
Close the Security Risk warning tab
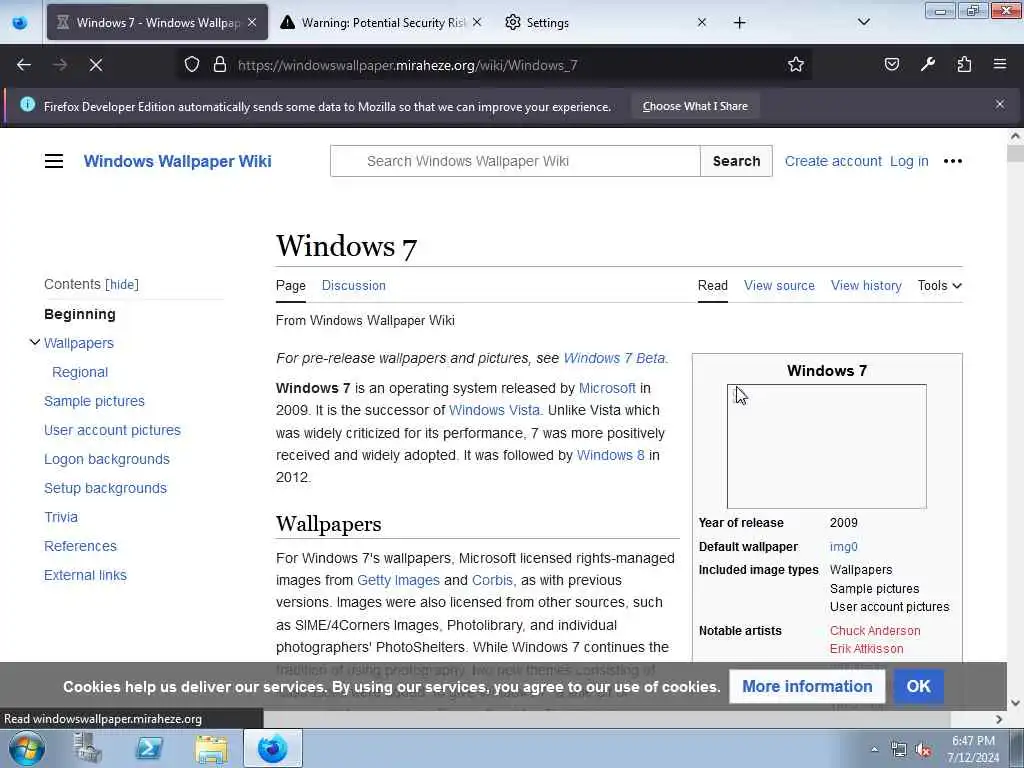point(477,22)
